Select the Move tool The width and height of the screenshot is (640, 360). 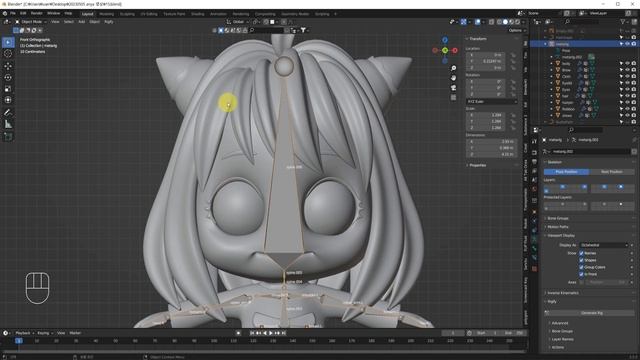click(8, 66)
